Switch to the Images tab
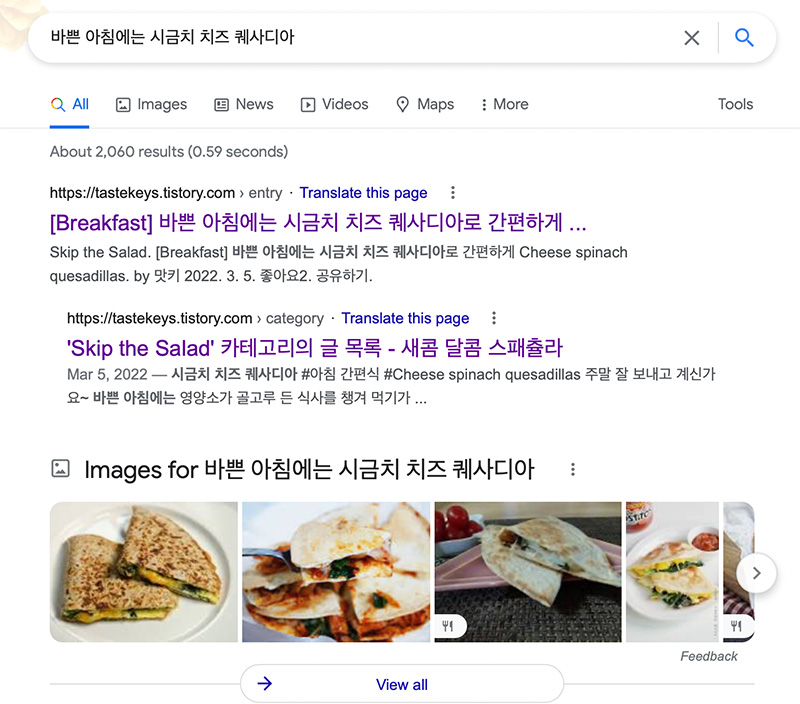Screen dimensions: 800x704 coord(152,104)
